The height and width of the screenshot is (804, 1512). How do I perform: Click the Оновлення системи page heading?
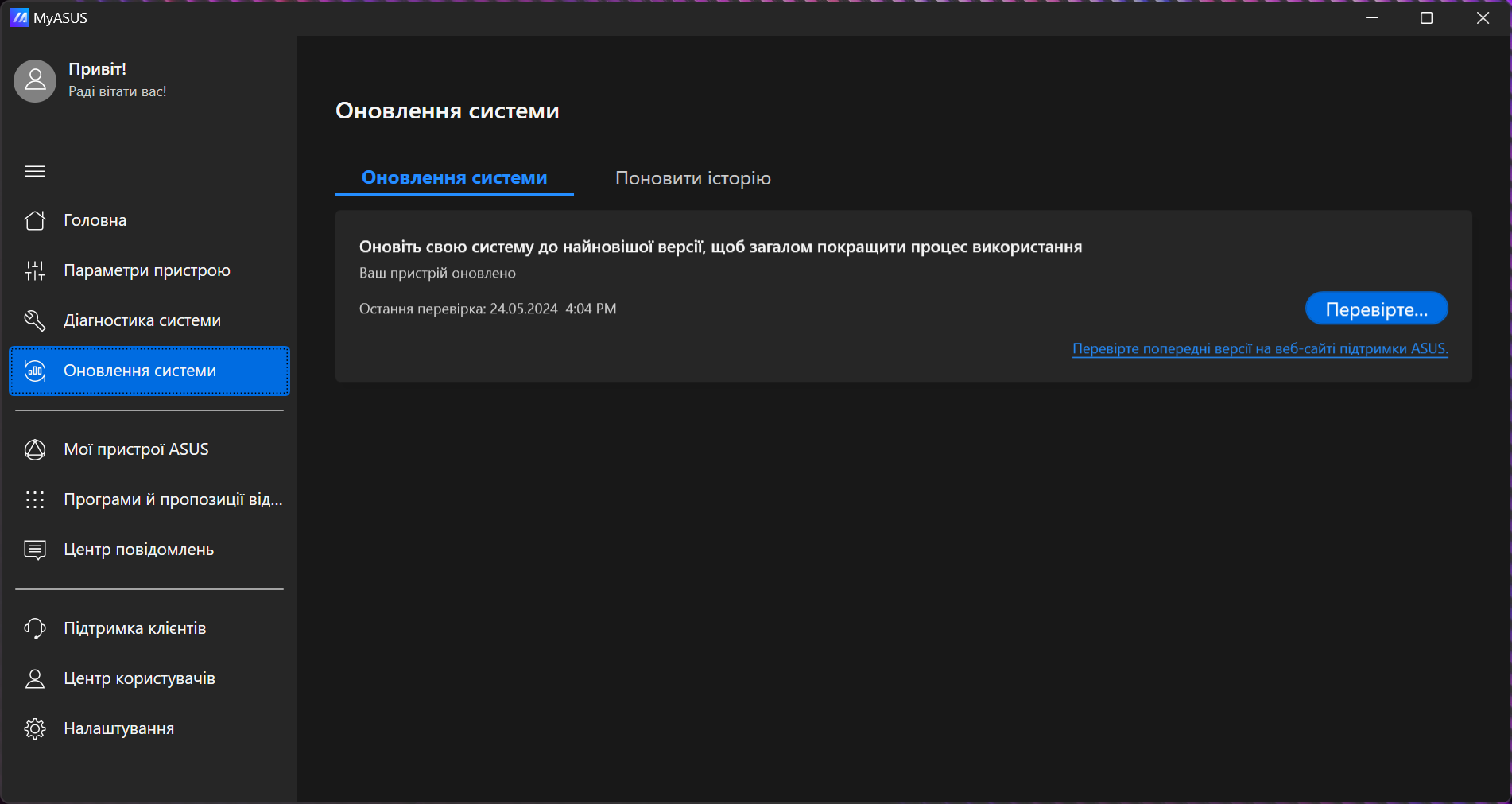coord(448,111)
